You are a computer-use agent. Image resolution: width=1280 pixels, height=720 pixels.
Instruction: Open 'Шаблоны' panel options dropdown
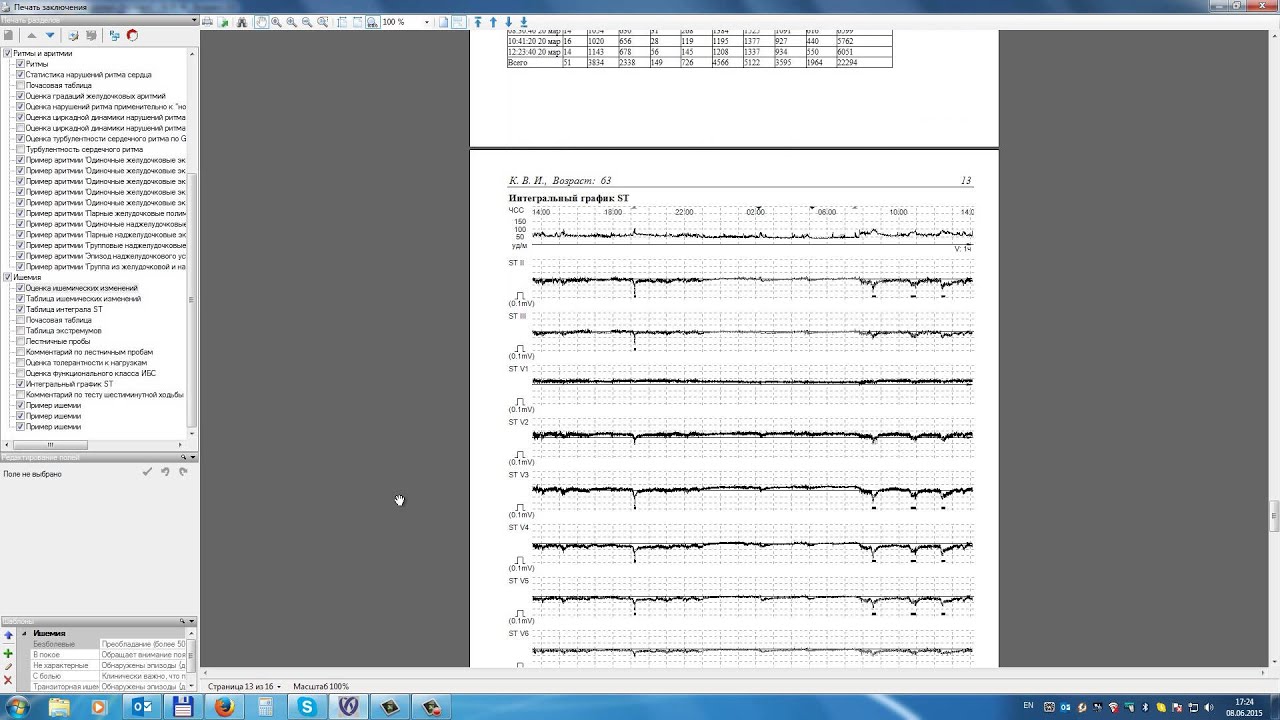[x=192, y=621]
